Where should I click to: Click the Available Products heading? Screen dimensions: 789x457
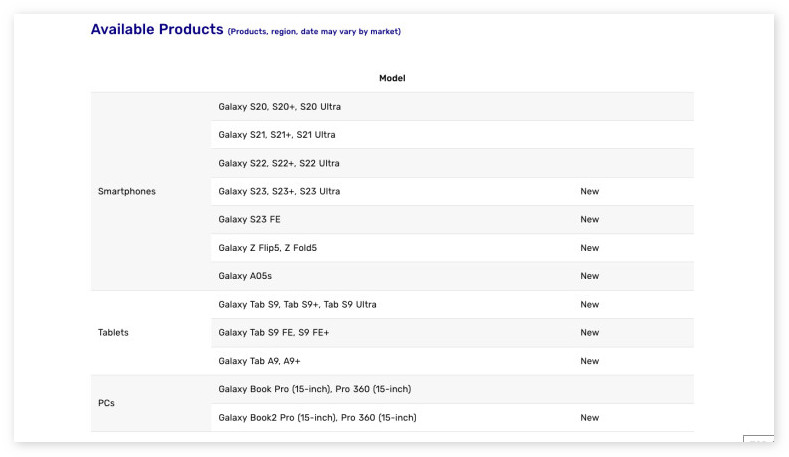[x=157, y=30]
